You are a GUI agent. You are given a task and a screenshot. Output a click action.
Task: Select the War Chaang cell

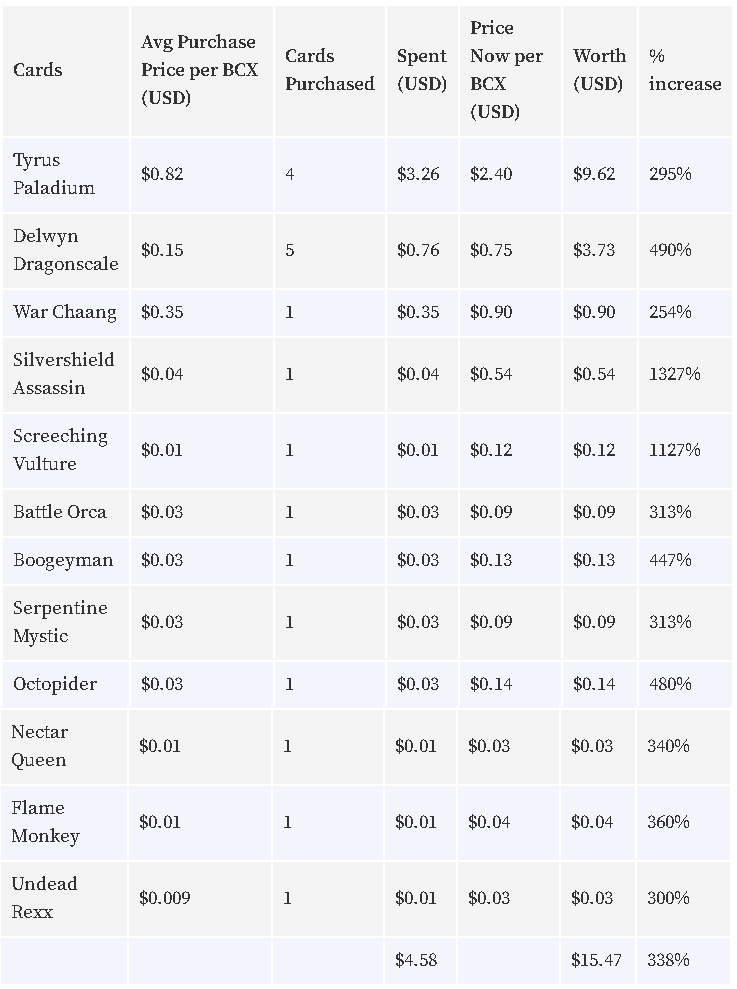click(65, 312)
